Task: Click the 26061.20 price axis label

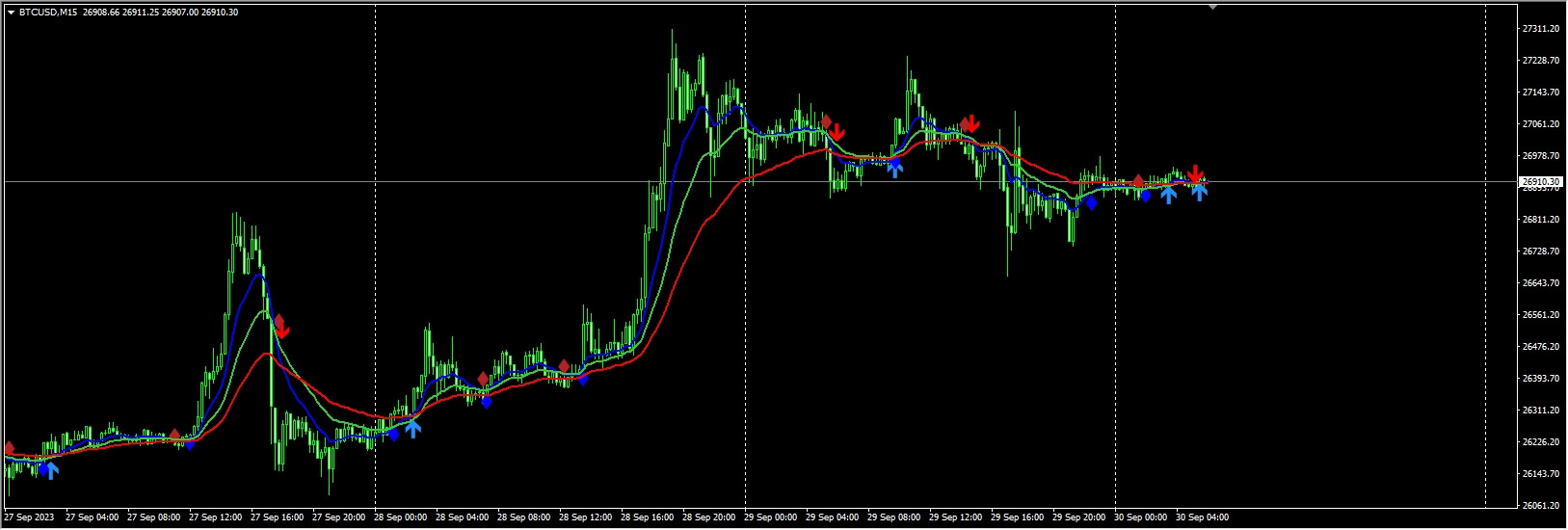Action: pyautogui.click(x=1540, y=506)
